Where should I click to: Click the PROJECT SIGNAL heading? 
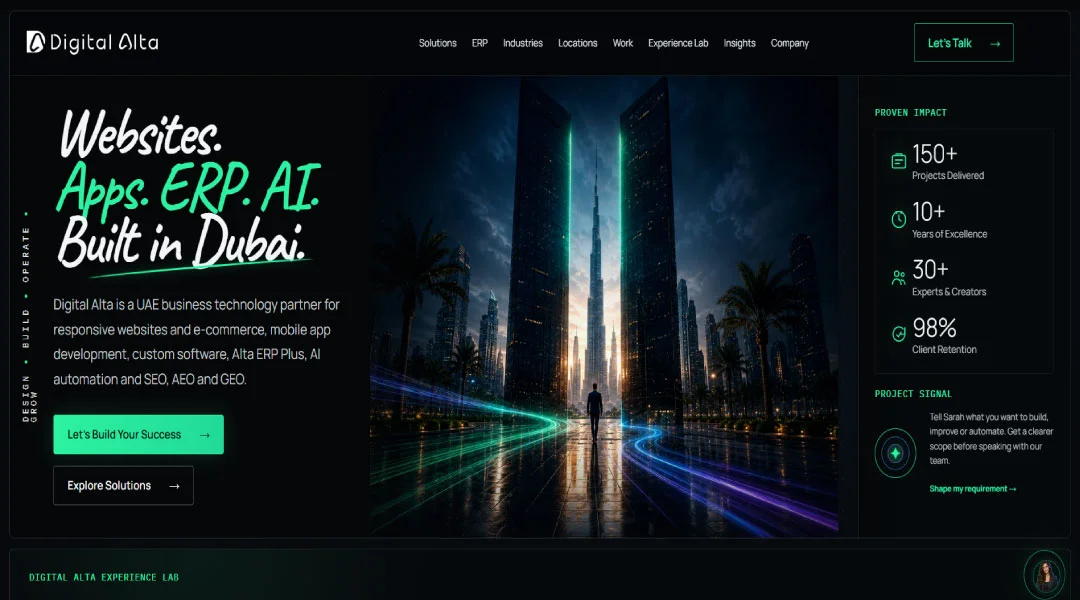click(913, 394)
